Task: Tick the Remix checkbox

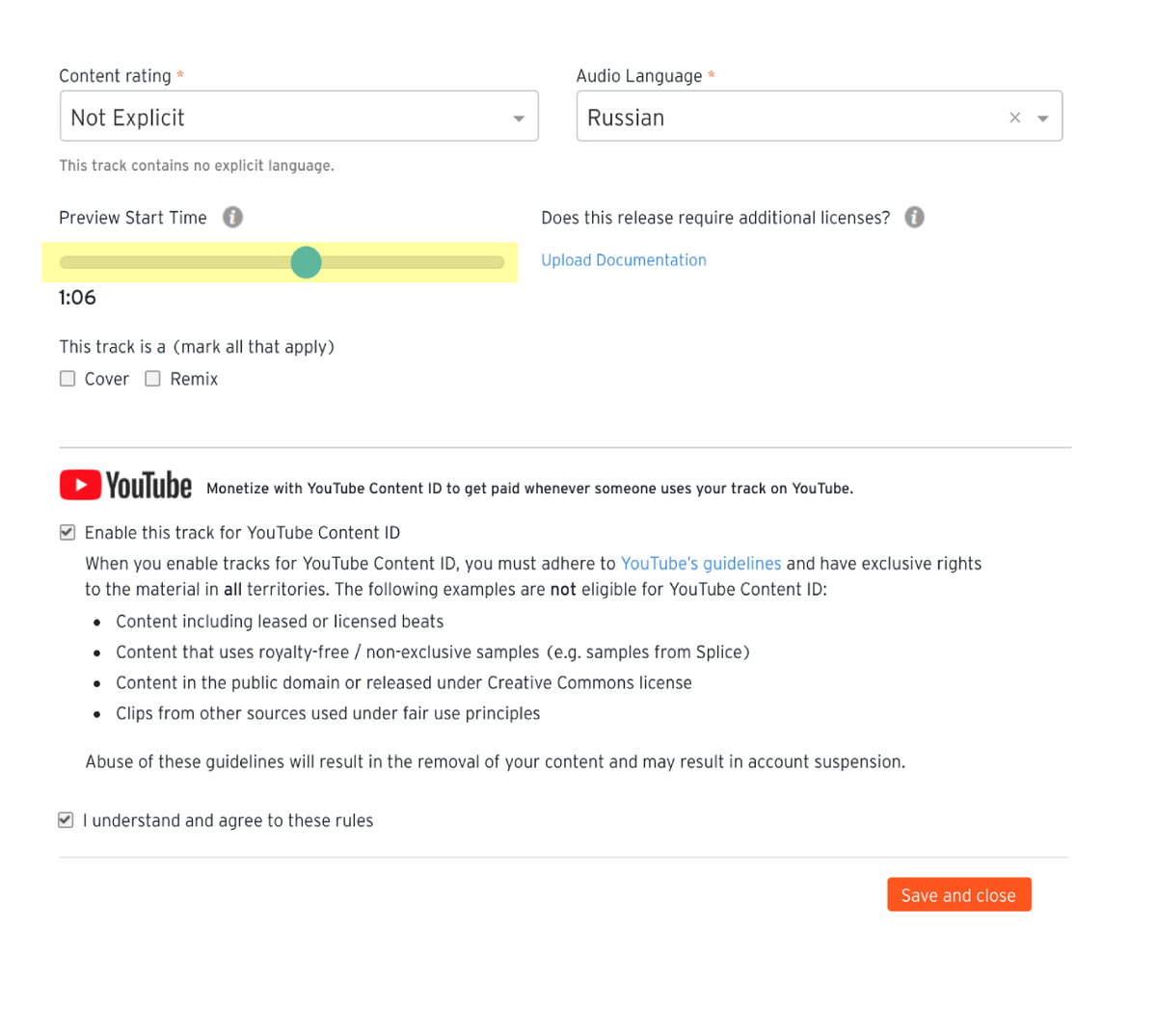Action: 152,379
